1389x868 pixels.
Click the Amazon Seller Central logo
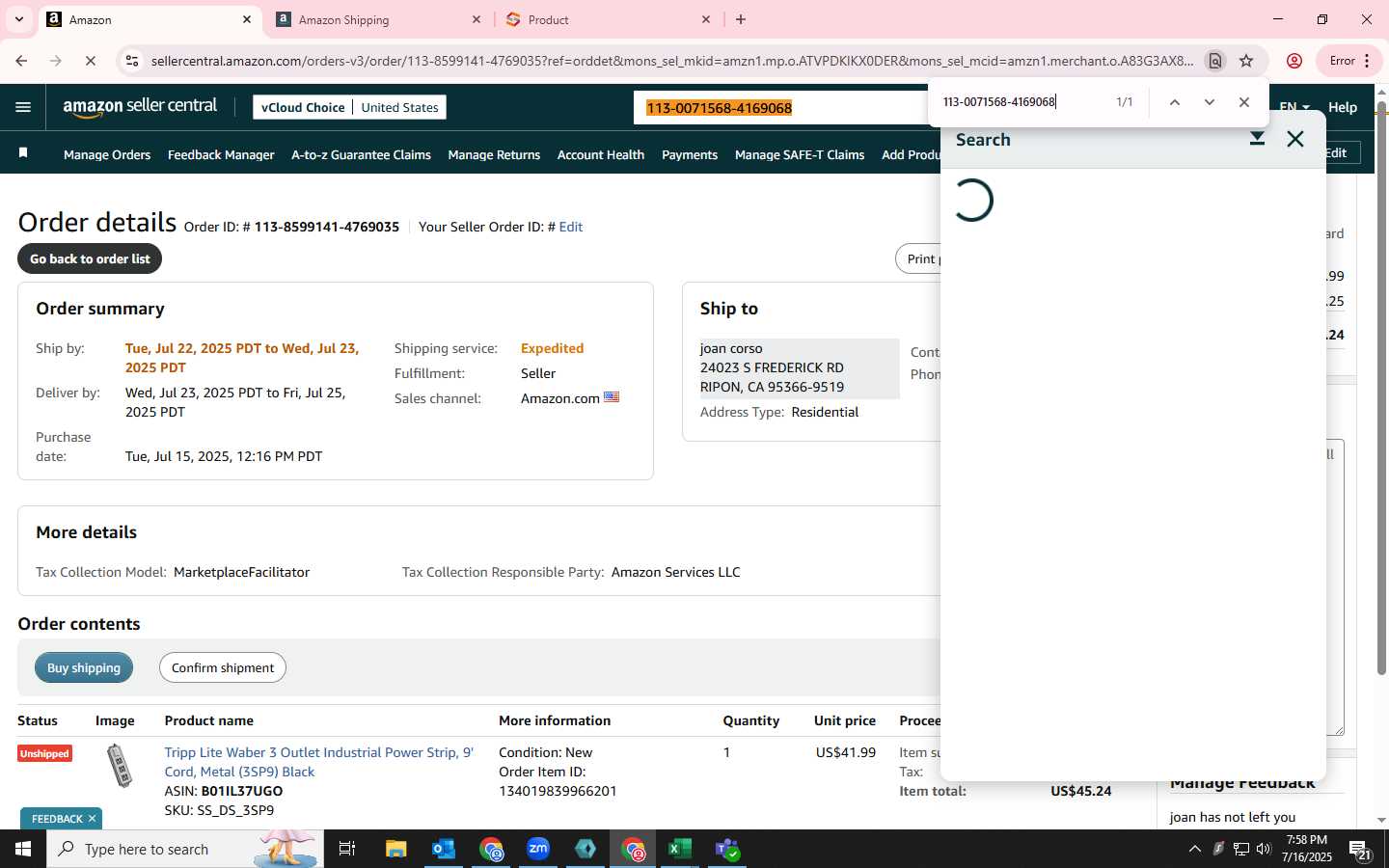pos(141,107)
